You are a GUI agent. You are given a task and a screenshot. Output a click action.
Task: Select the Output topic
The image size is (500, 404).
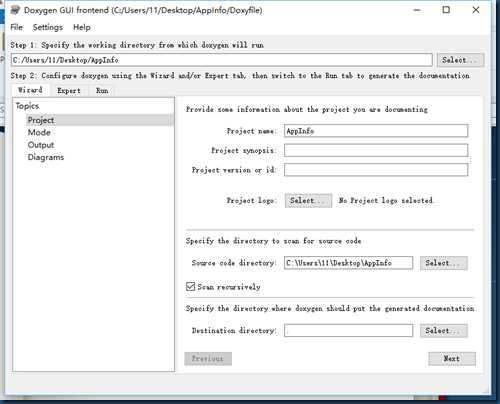pos(41,145)
